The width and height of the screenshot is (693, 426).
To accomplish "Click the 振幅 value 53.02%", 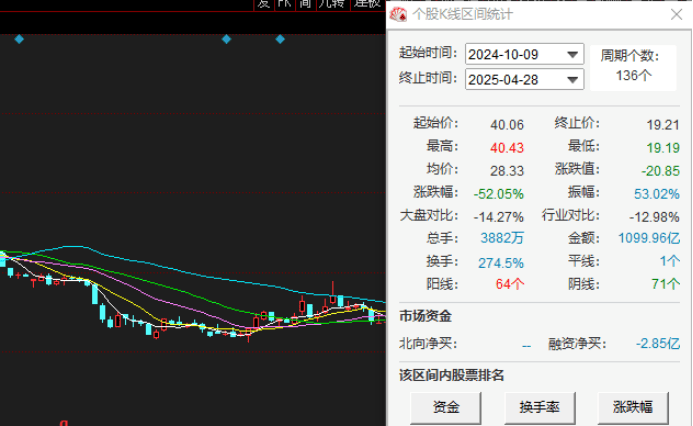I will pyautogui.click(x=657, y=194).
